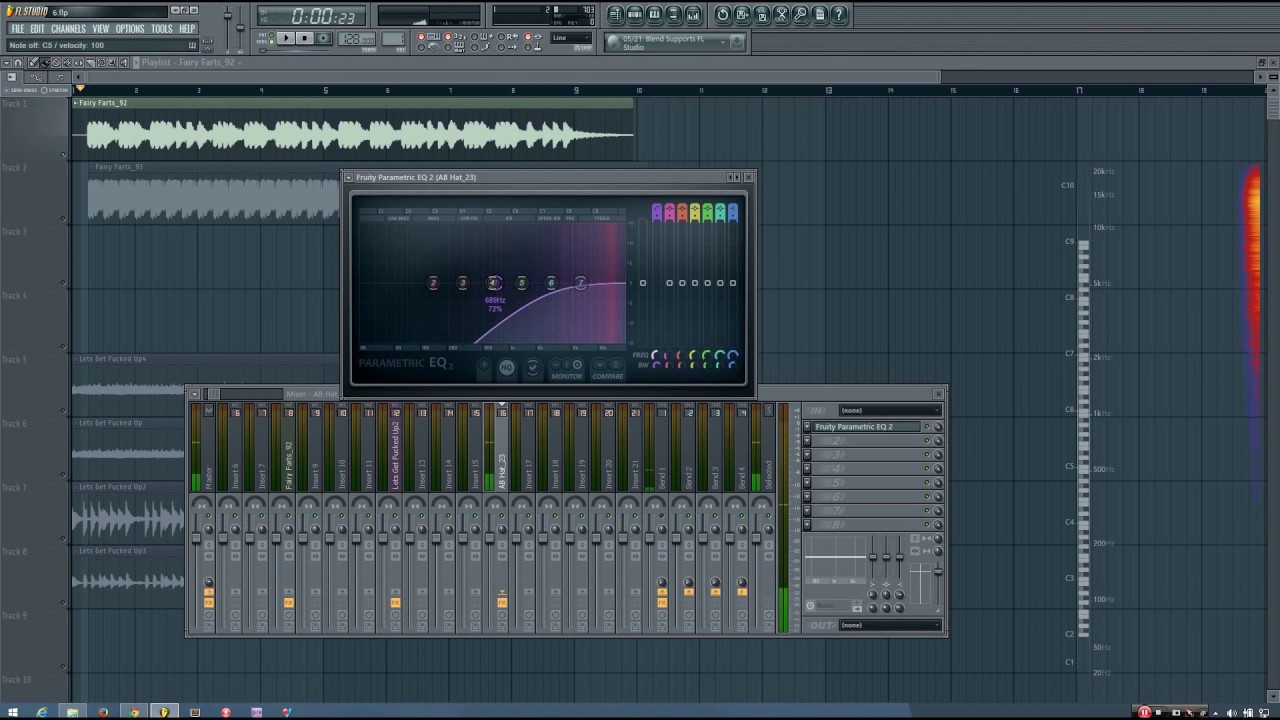Click the Windows Start button
The height and width of the screenshot is (720, 1280).
coord(13,712)
